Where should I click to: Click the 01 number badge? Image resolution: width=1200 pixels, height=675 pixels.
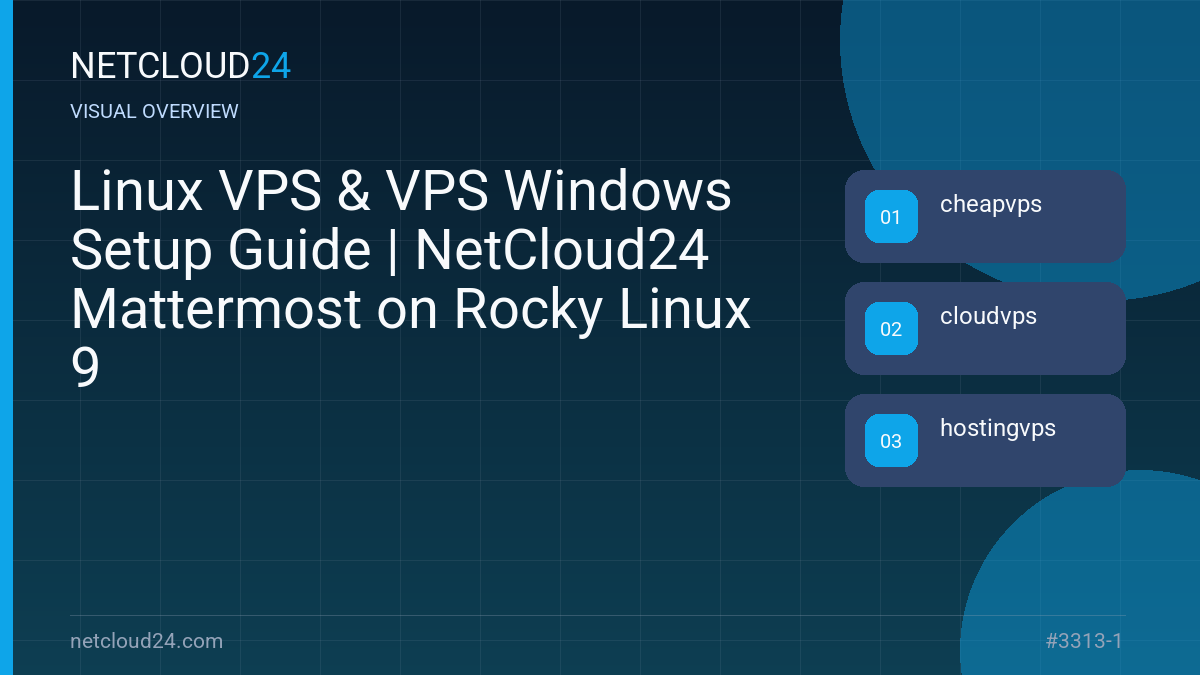(891, 217)
